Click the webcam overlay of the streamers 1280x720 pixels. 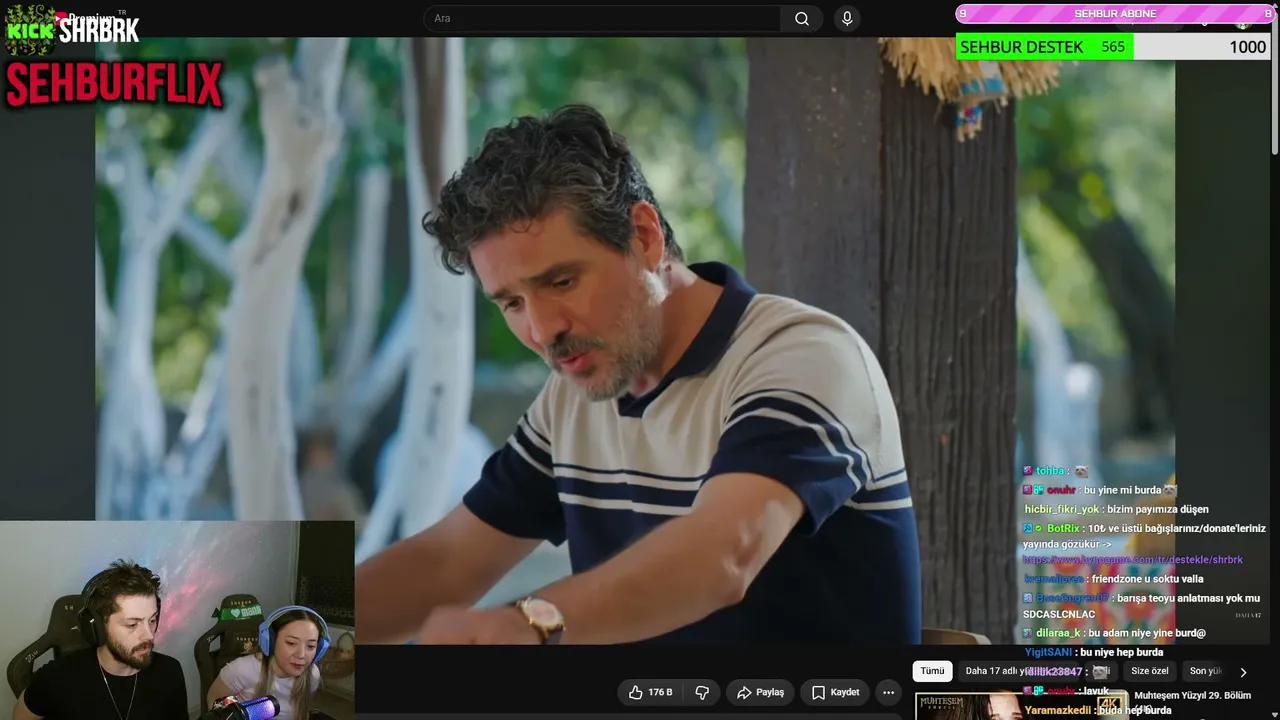(177, 620)
